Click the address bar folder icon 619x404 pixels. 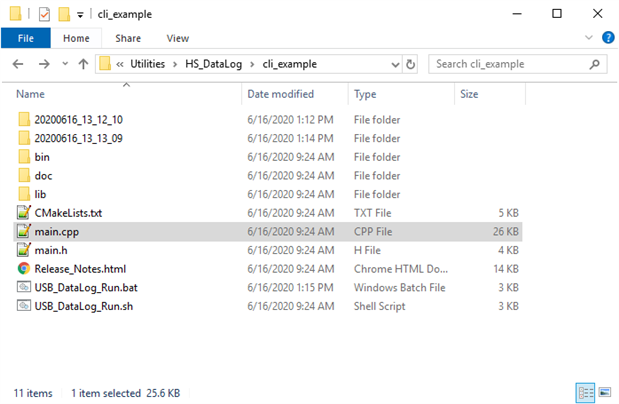coord(105,64)
